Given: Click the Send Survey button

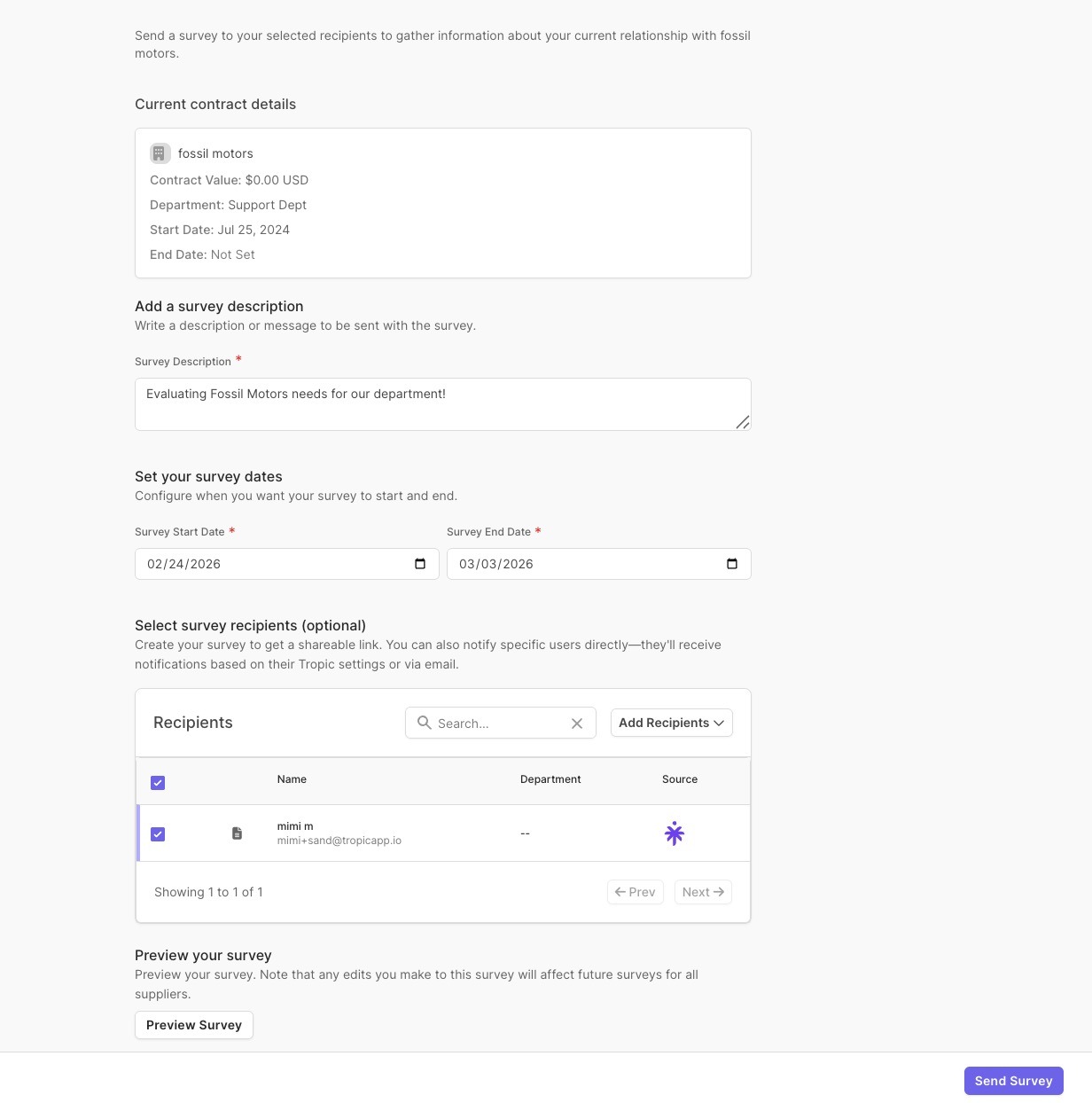Looking at the screenshot, I should (x=1013, y=1081).
